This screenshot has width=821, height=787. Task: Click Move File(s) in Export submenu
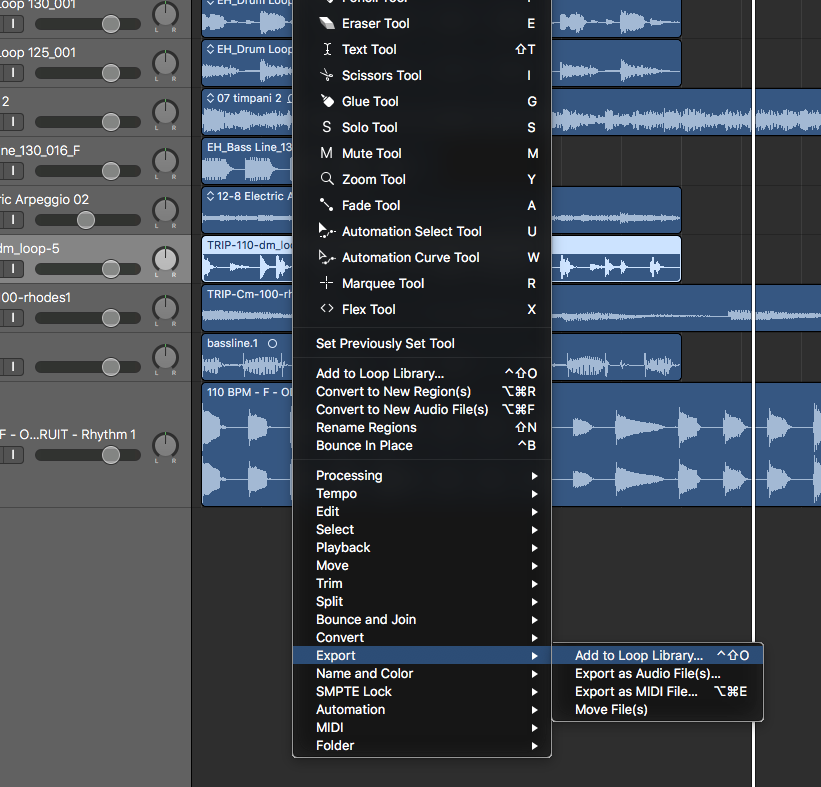tap(611, 709)
